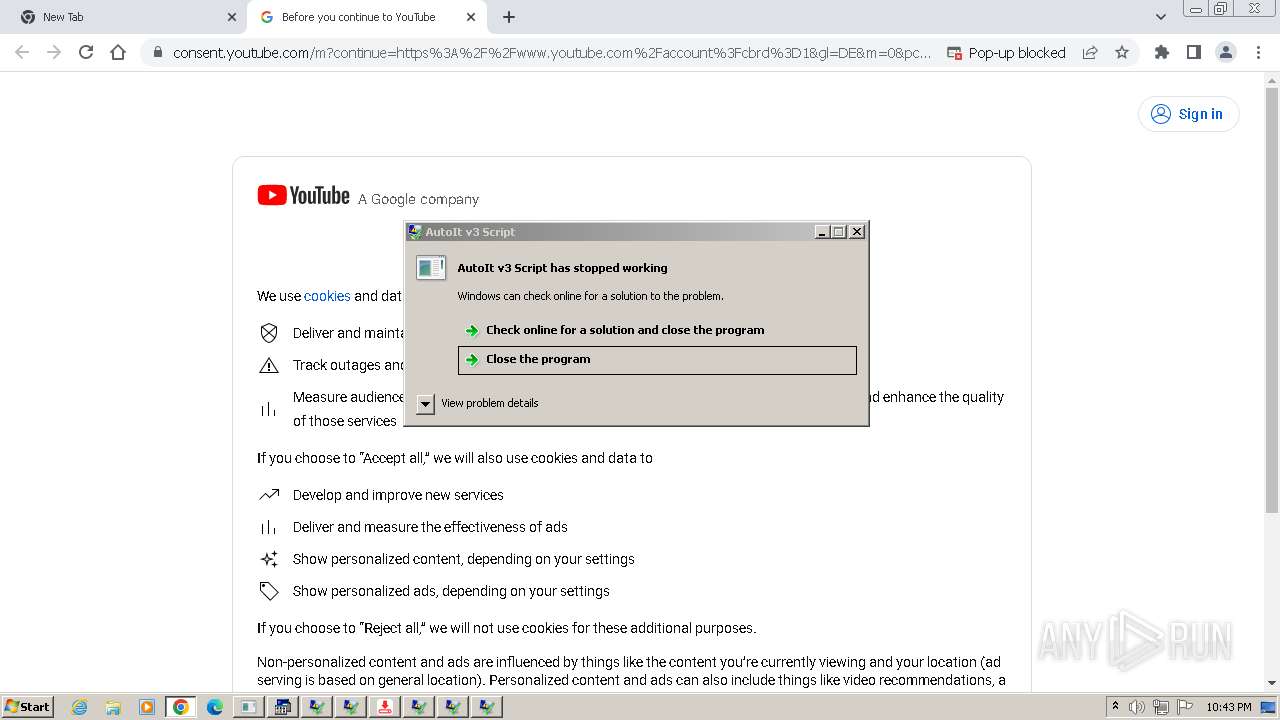Restore down the Chrome window

tap(1221, 8)
